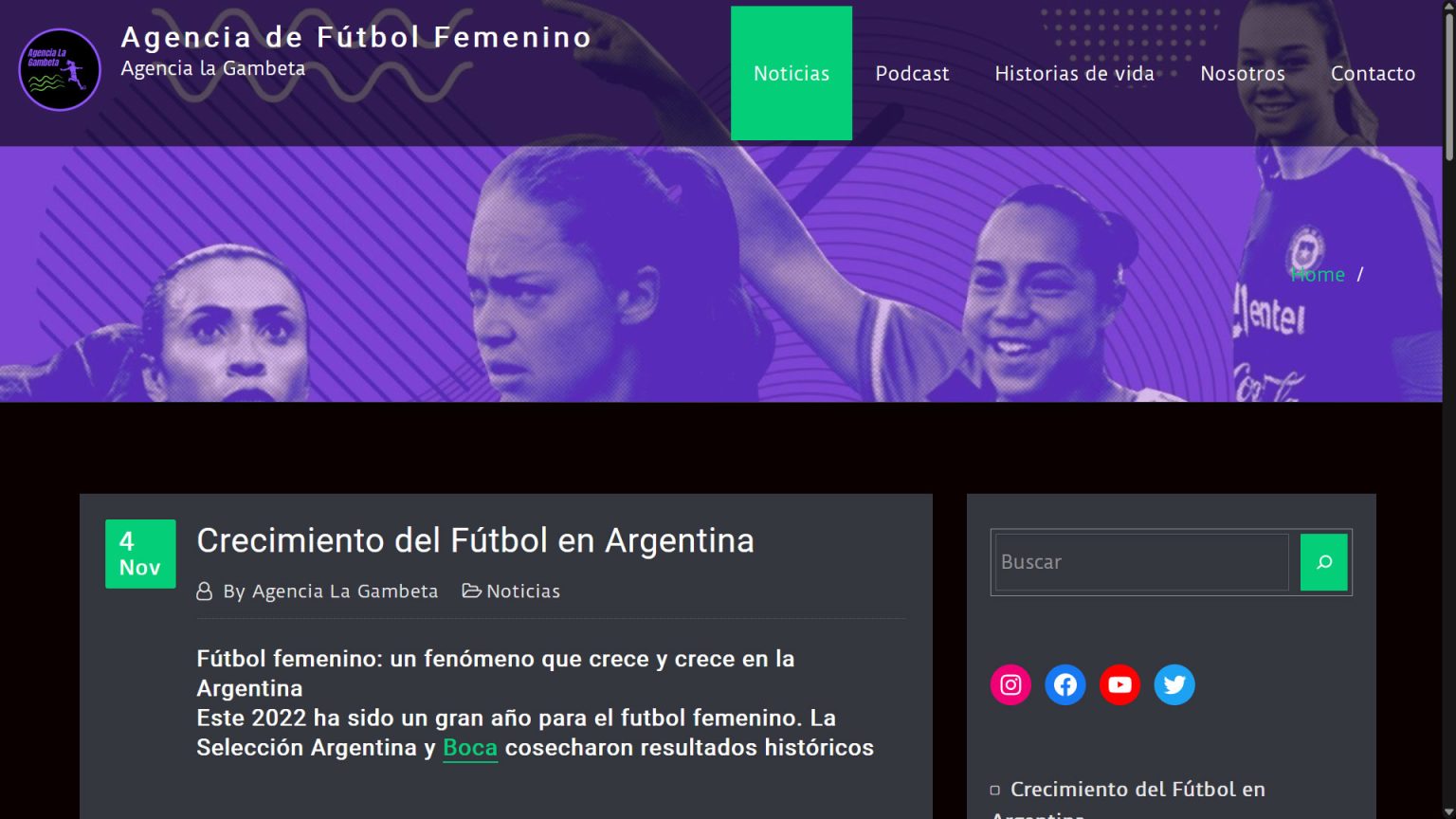Open the Agencia La Gambeta author link
Viewport: 1456px width, 819px height.
coord(345,591)
